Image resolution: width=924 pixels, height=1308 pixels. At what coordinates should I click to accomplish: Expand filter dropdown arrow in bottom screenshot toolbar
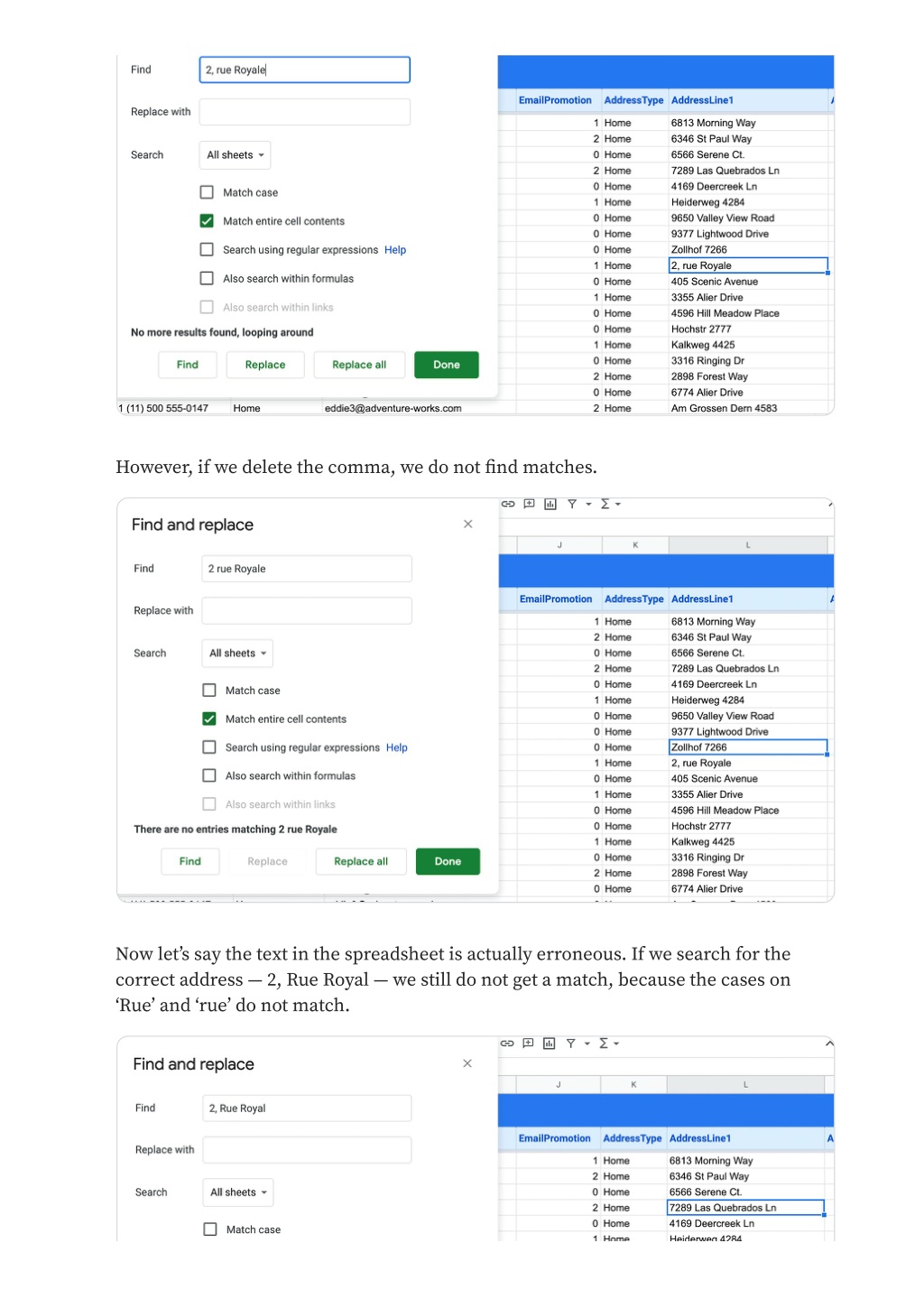click(x=587, y=1044)
